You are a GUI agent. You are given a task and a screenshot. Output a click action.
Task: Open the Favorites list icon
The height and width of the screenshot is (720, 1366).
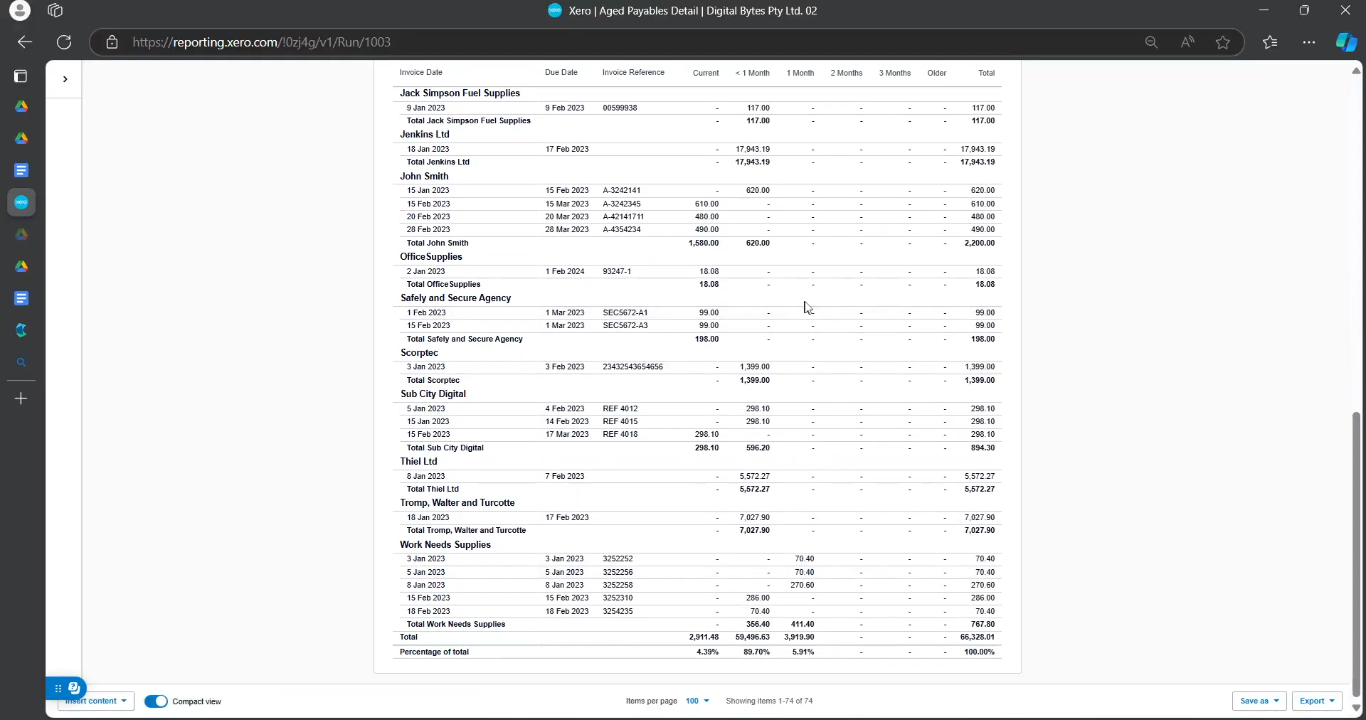click(1270, 42)
